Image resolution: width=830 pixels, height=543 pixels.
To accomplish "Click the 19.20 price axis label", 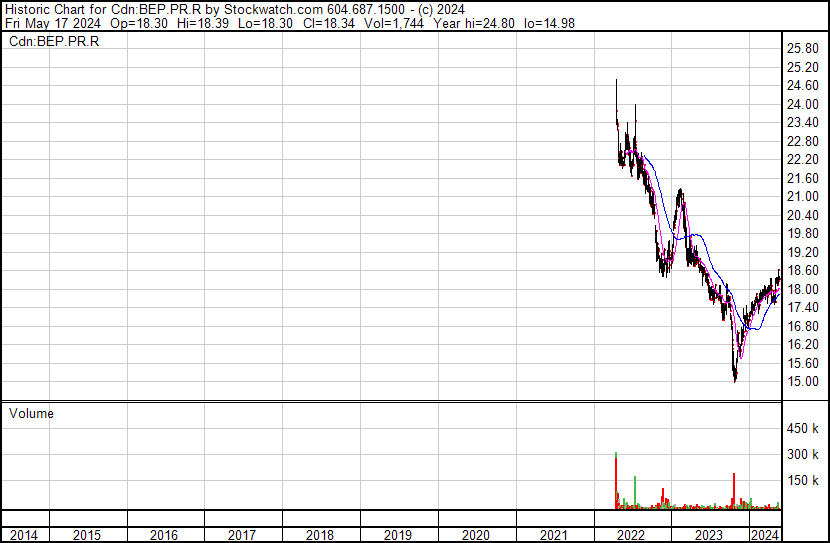I will [803, 252].
